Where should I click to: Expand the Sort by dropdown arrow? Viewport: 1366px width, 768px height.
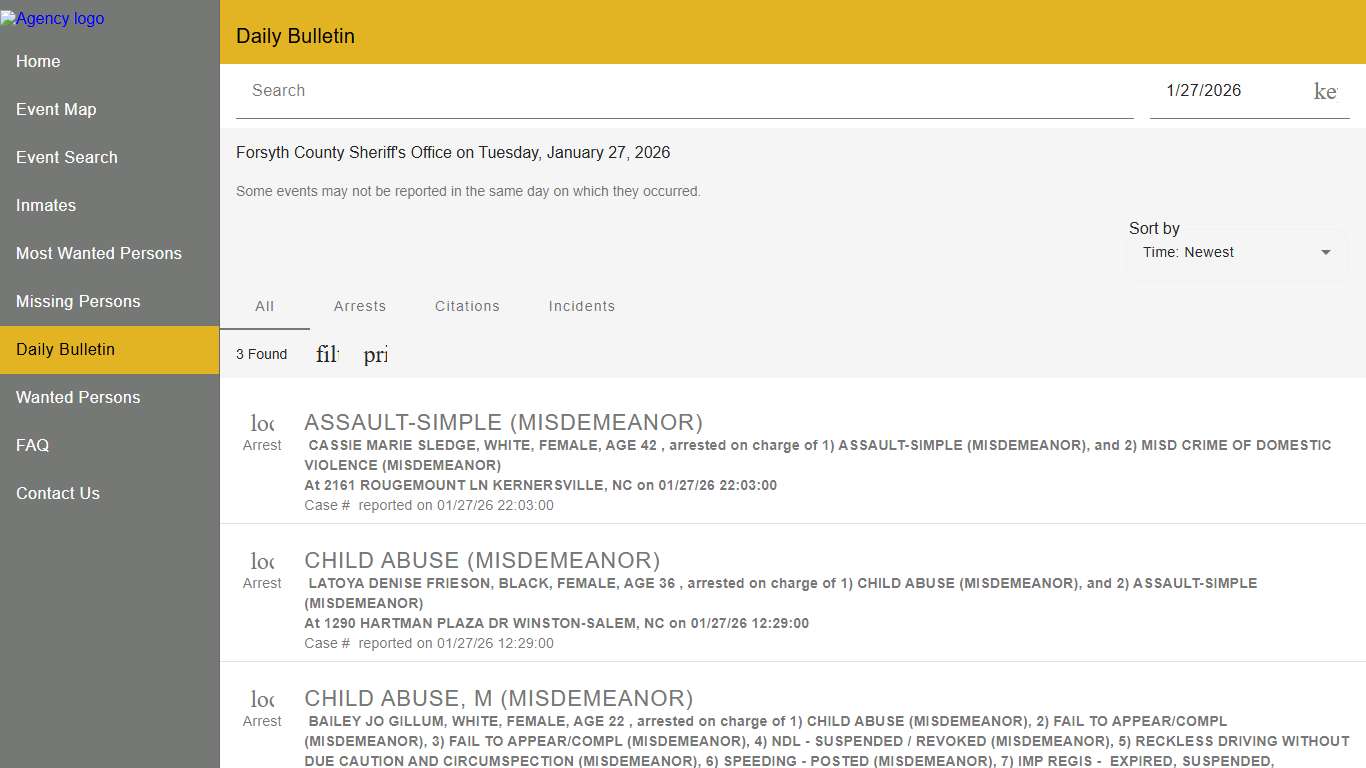click(1326, 253)
